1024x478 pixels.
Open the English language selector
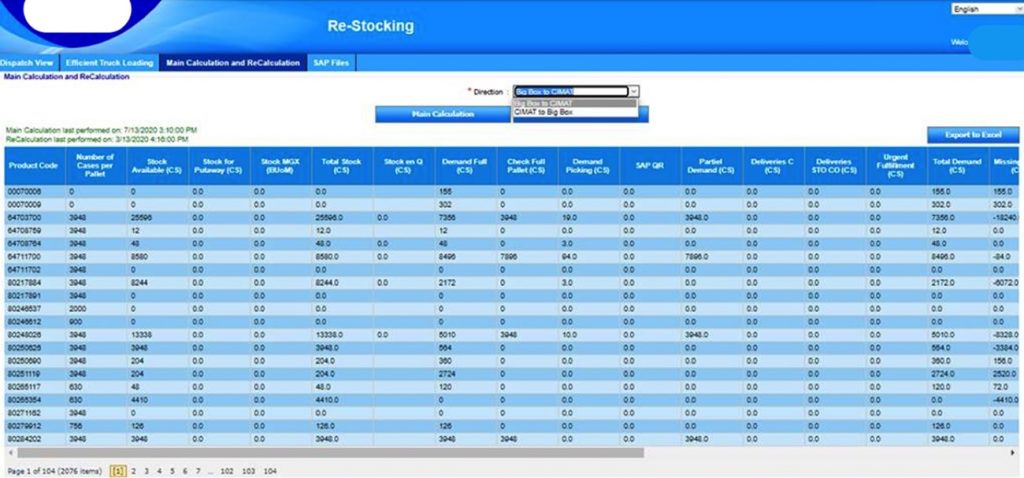[x=987, y=9]
